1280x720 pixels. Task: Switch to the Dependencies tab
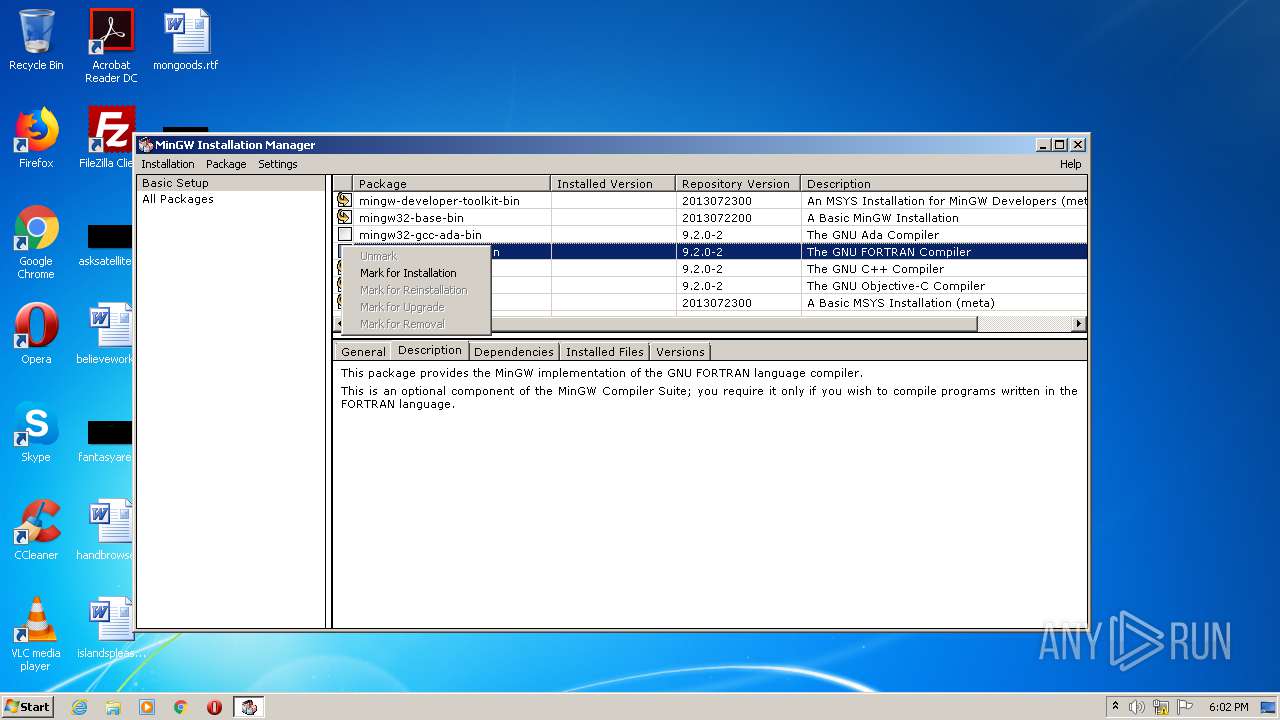(x=514, y=352)
